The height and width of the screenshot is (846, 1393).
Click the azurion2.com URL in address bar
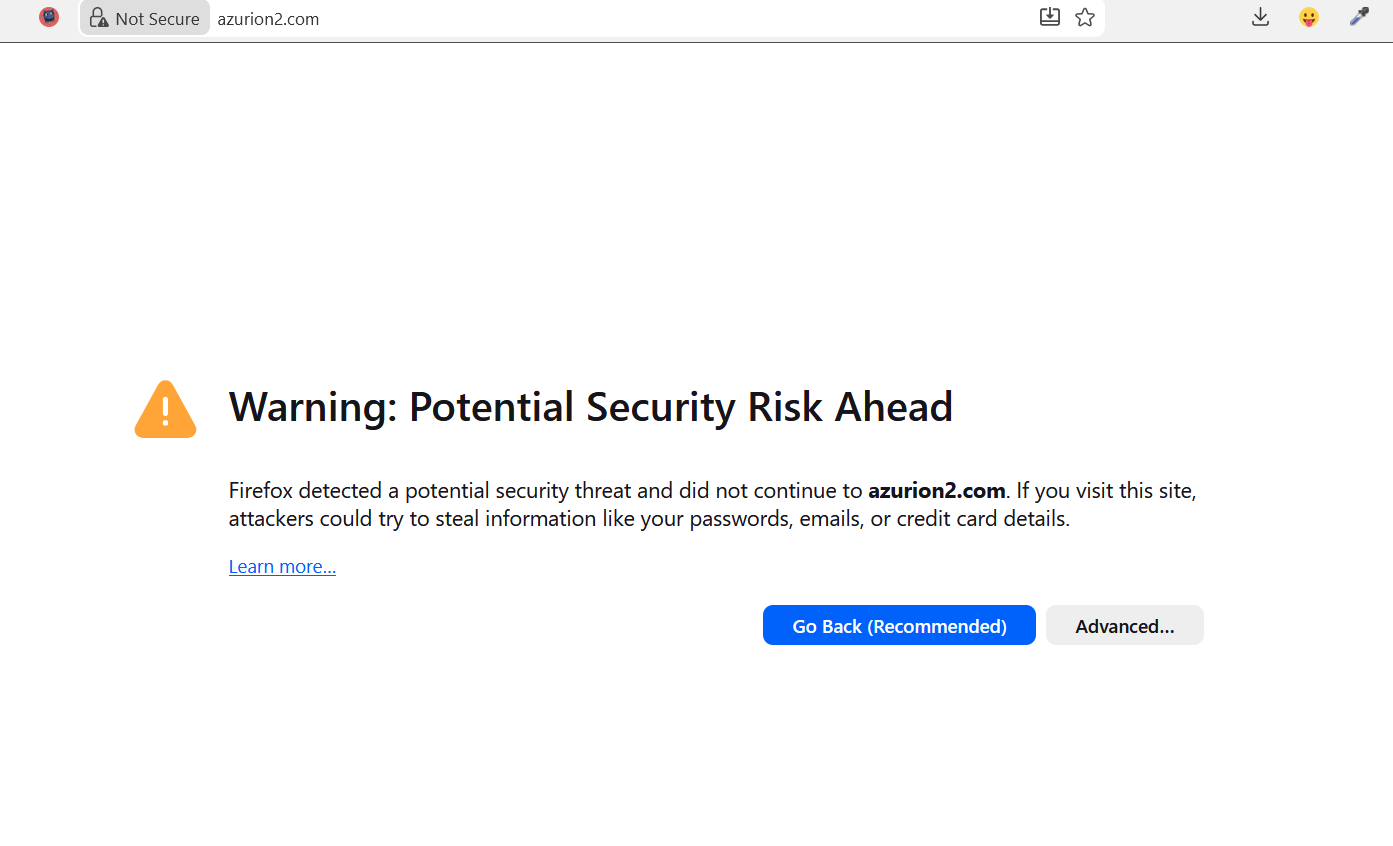pyautogui.click(x=268, y=19)
